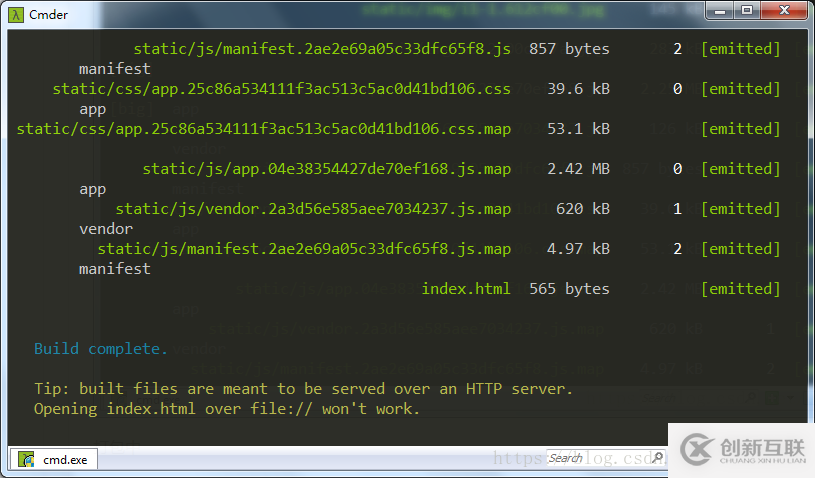Click '[emitted]' on the 2.42 MB row
This screenshot has height=478, width=815.
(741, 169)
